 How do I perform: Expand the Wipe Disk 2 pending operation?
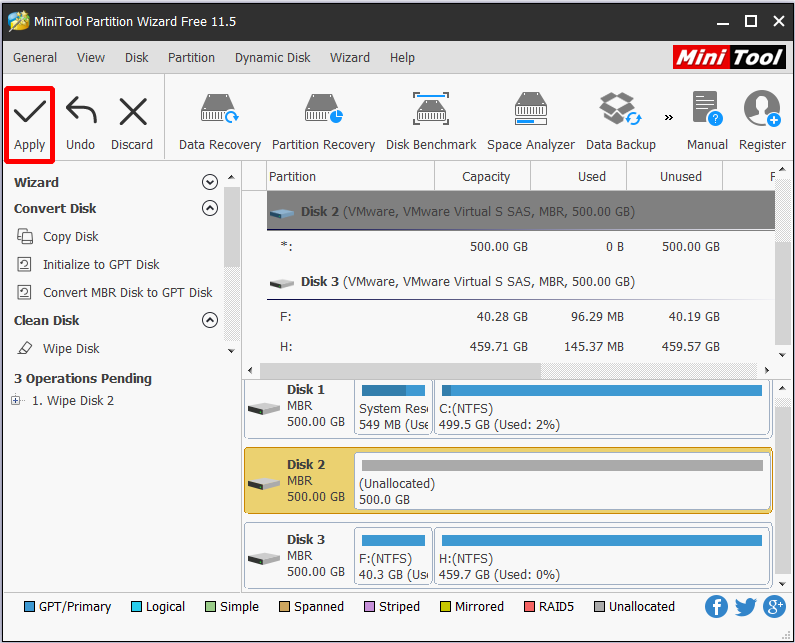click(16, 401)
